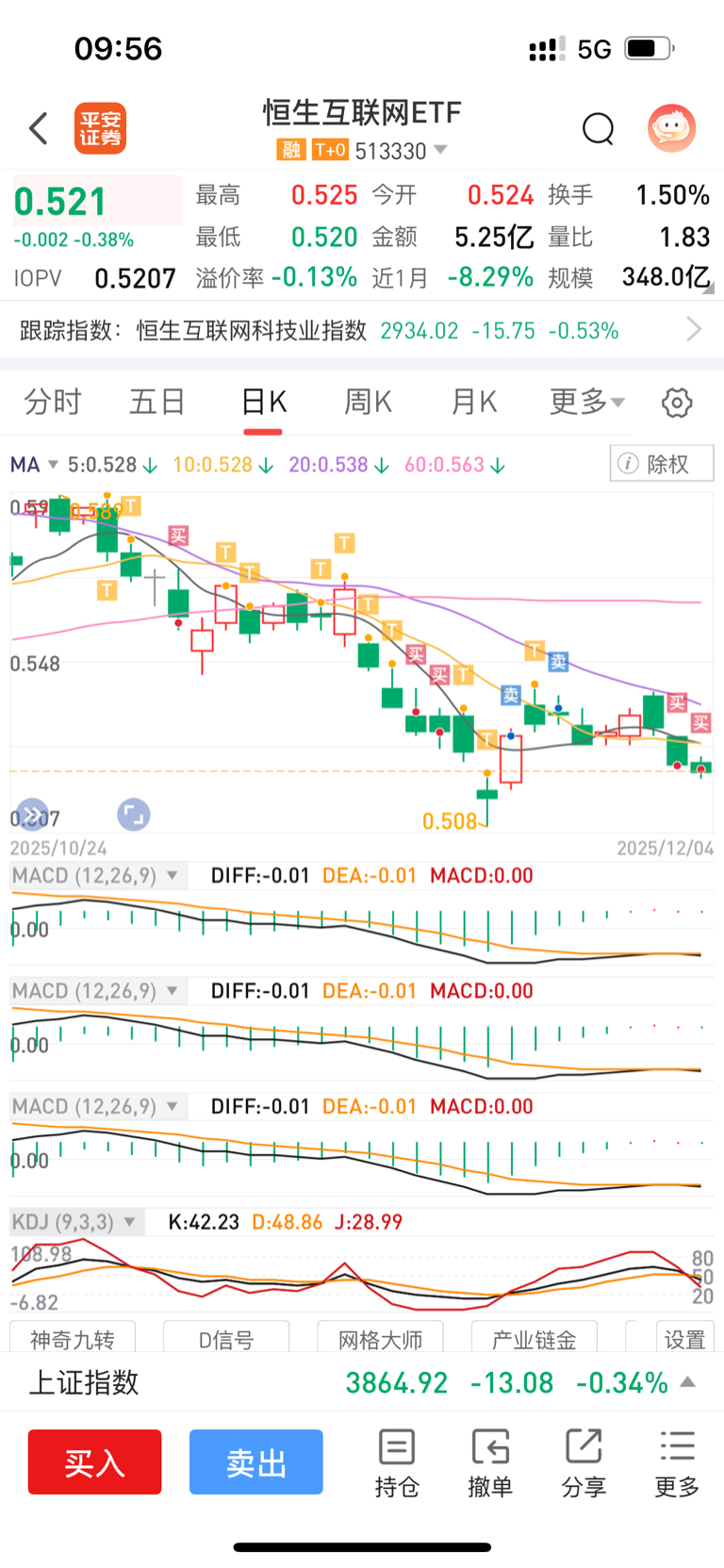The width and height of the screenshot is (724, 1568).
Task: Expand stock code 513330 dropdown
Action: (x=440, y=150)
